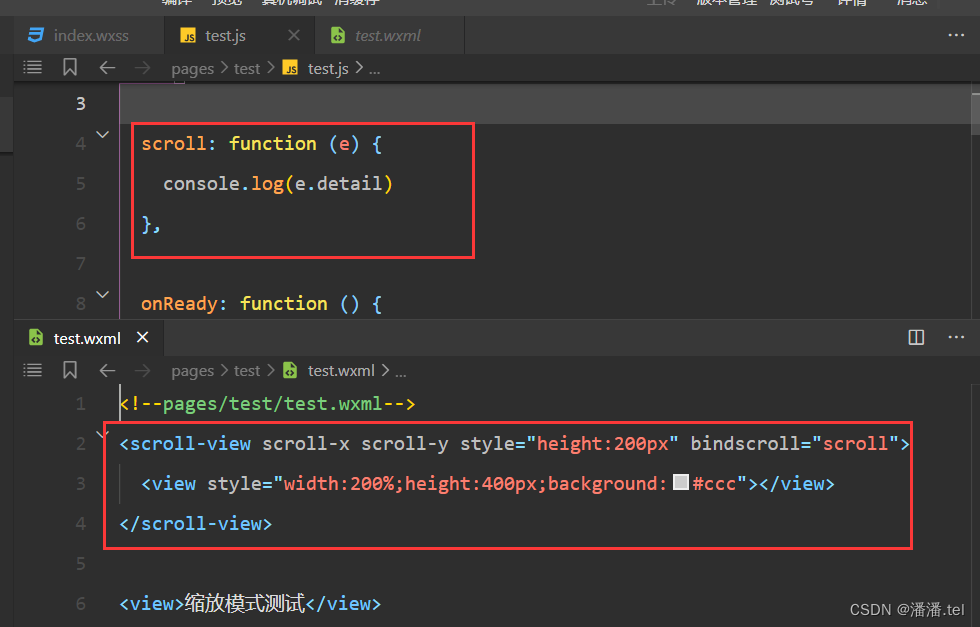Toggle outline list icon in test.wxml toolbar
The image size is (980, 627).
pyautogui.click(x=32, y=370)
